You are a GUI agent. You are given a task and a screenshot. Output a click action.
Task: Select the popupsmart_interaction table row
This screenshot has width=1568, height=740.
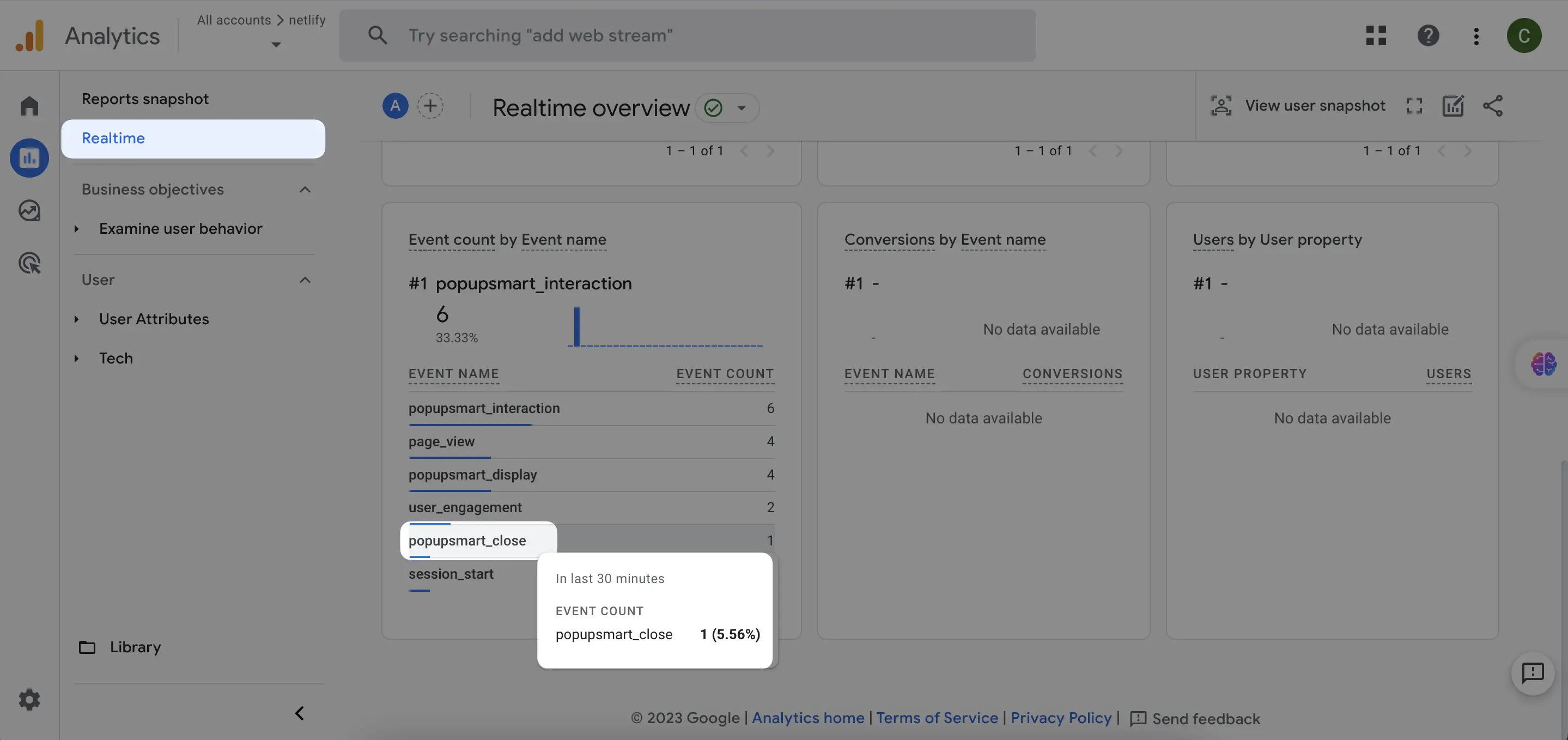pos(591,409)
